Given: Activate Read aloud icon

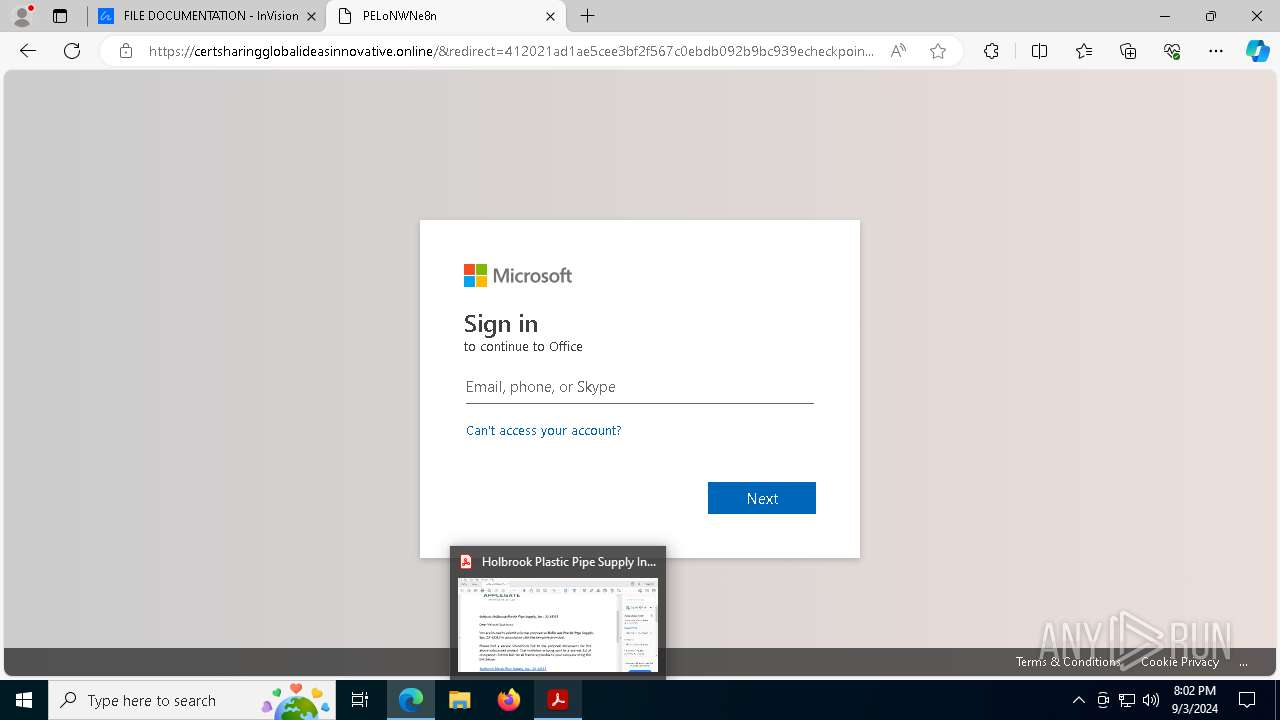Looking at the screenshot, I should click(x=898, y=51).
